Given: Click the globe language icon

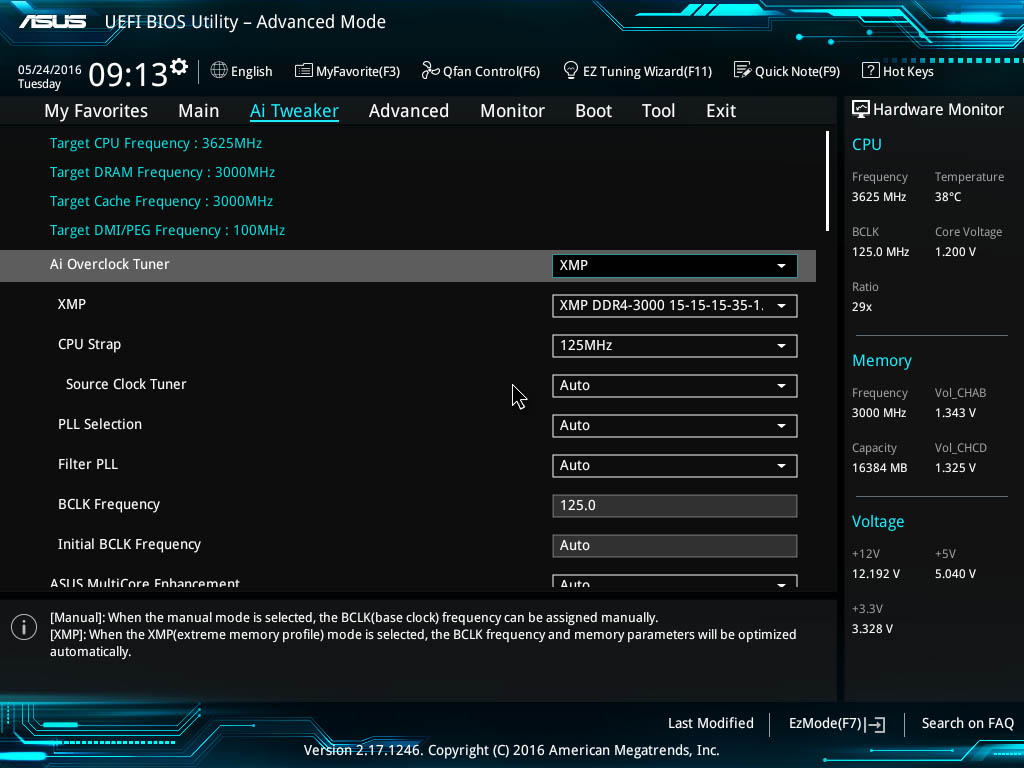Looking at the screenshot, I should (219, 70).
